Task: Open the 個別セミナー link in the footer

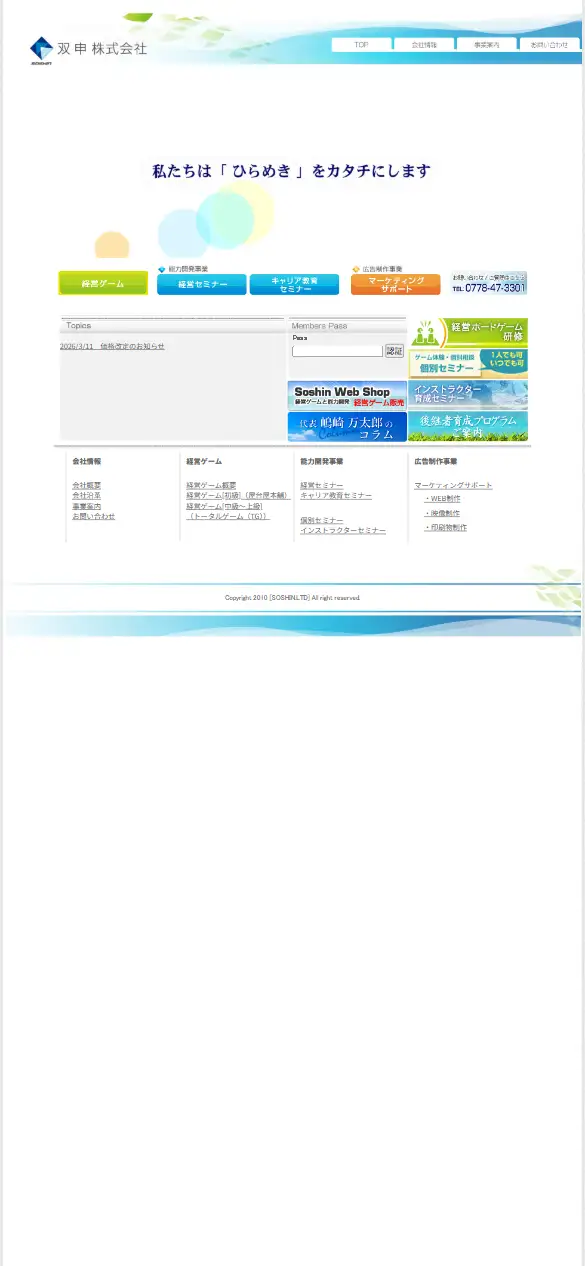Action: (321, 520)
